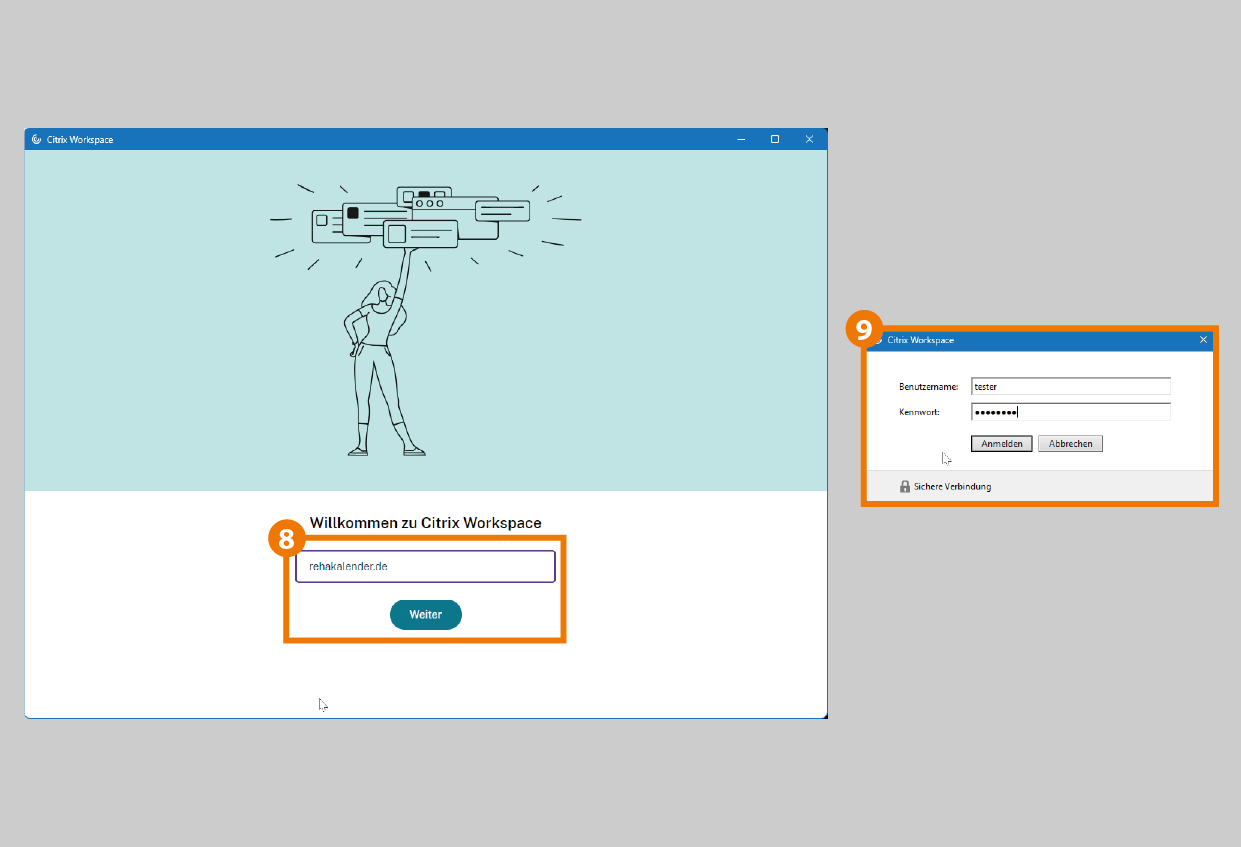Minimize the main Citrix Workspace window
This screenshot has height=847, width=1241.
(x=741, y=140)
